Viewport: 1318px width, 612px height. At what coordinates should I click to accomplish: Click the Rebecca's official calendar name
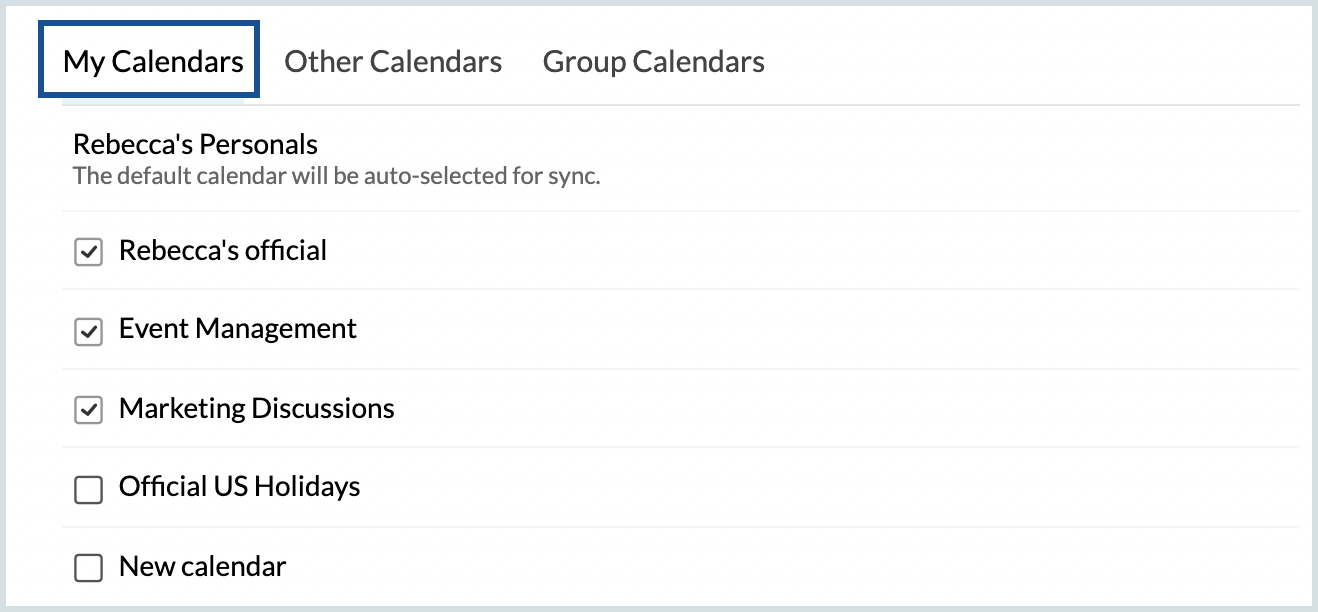(x=222, y=250)
